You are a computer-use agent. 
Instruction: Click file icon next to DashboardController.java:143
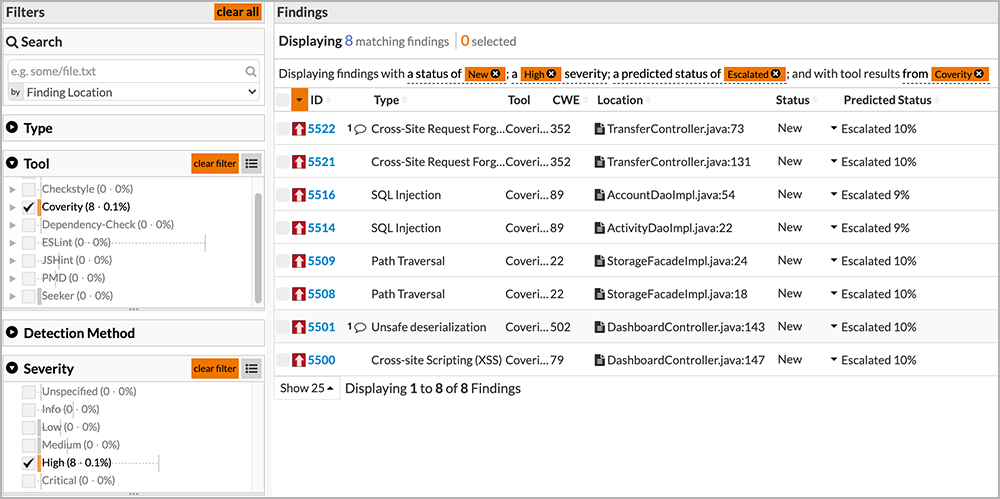click(x=599, y=327)
